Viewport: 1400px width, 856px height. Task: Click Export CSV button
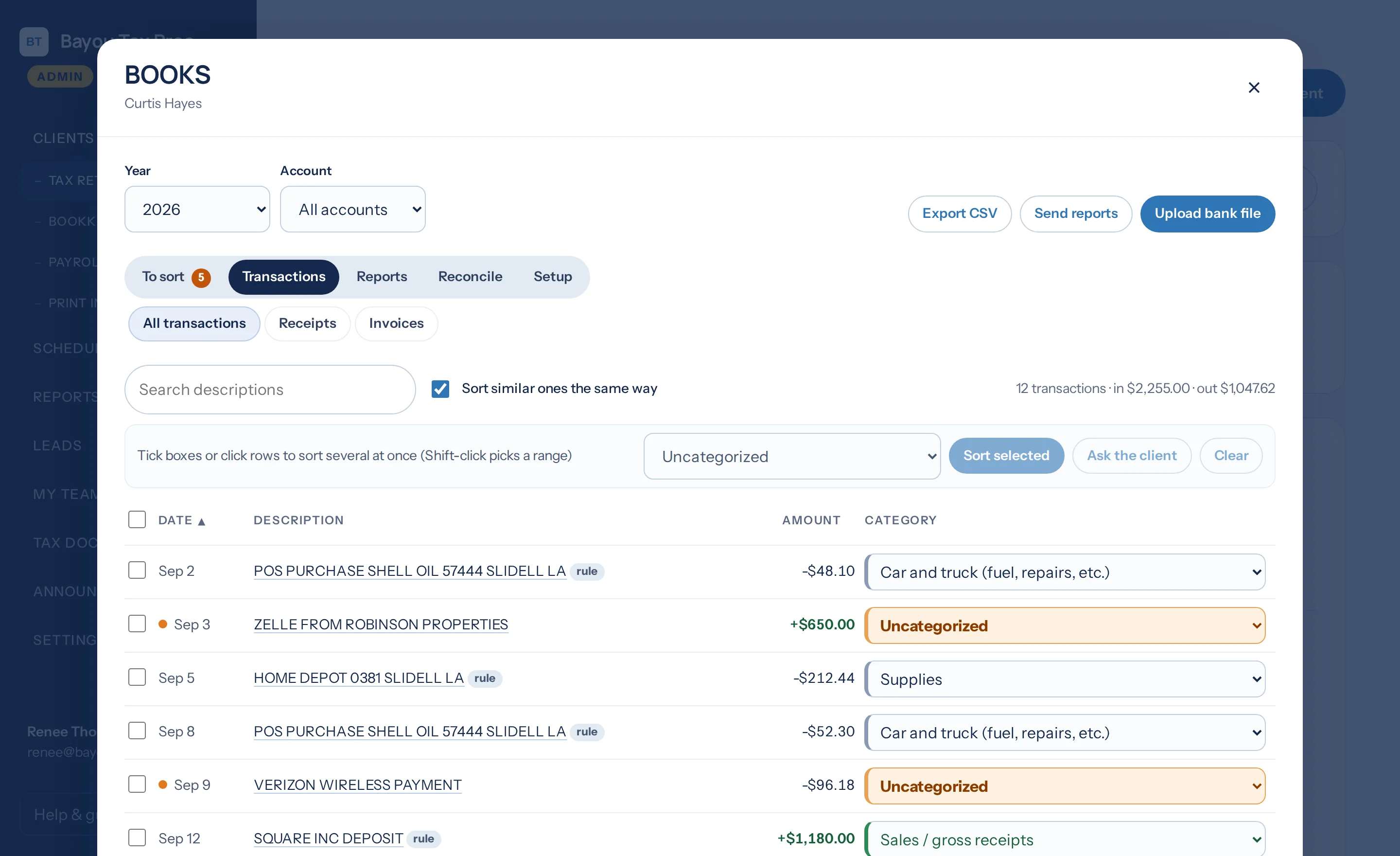(959, 214)
